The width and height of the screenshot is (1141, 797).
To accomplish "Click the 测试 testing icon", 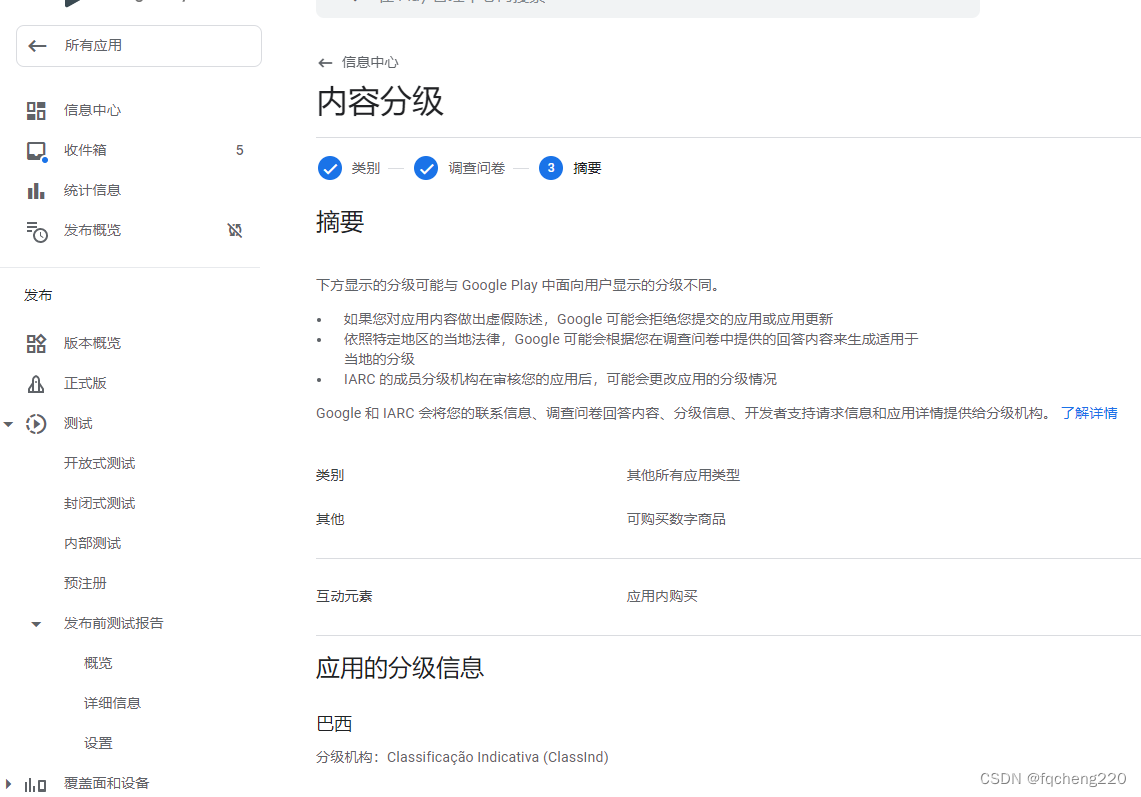I will [36, 423].
